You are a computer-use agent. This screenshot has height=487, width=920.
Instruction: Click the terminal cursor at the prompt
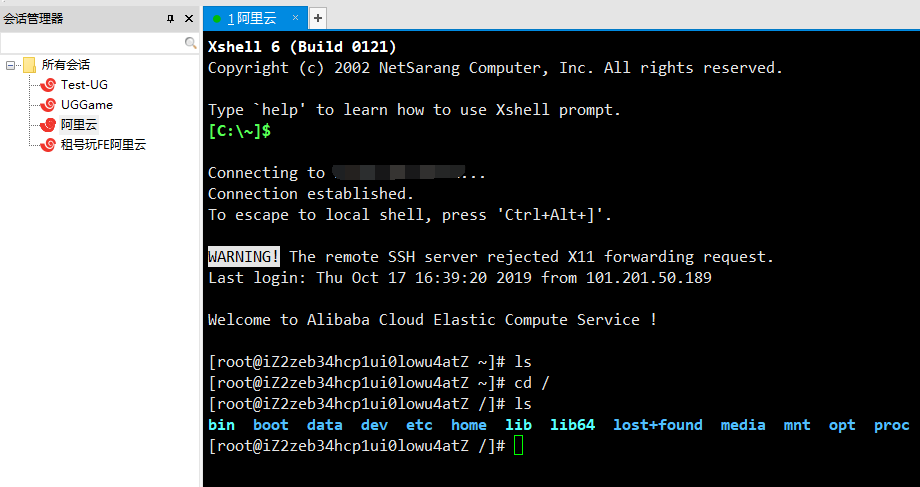pos(517,446)
